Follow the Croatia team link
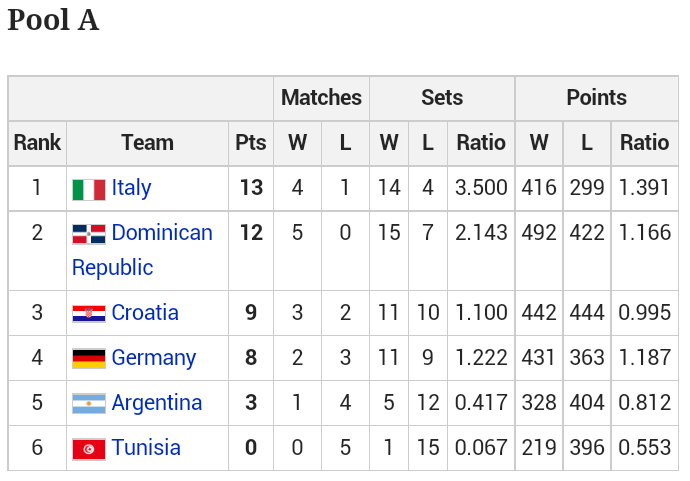This screenshot has height=481, width=690. coord(145,313)
